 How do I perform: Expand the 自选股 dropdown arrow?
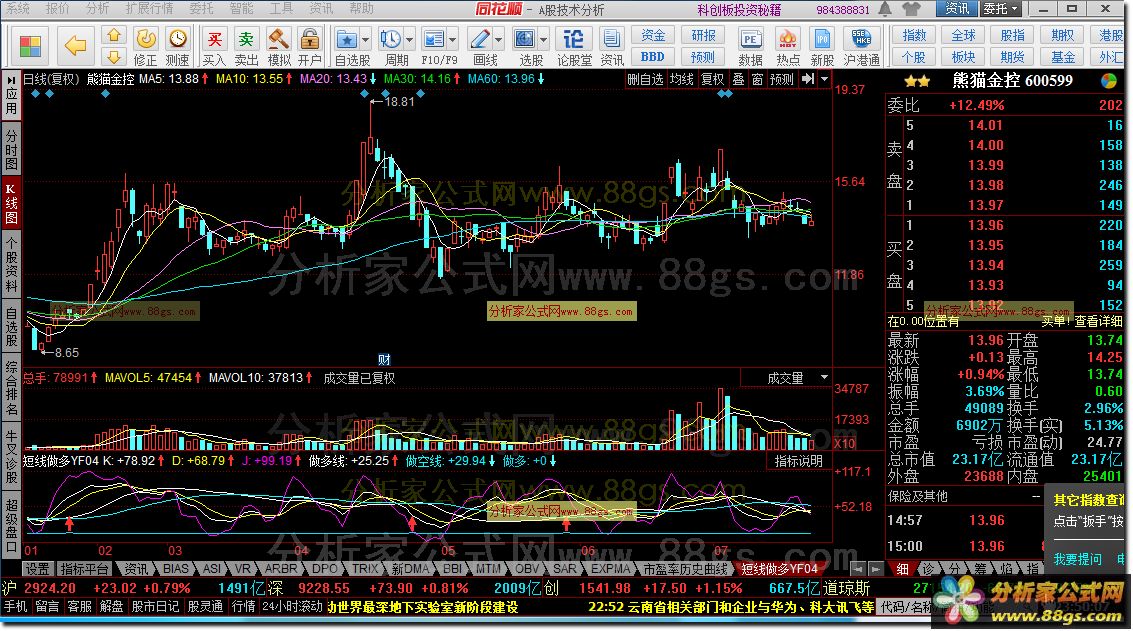pos(365,40)
